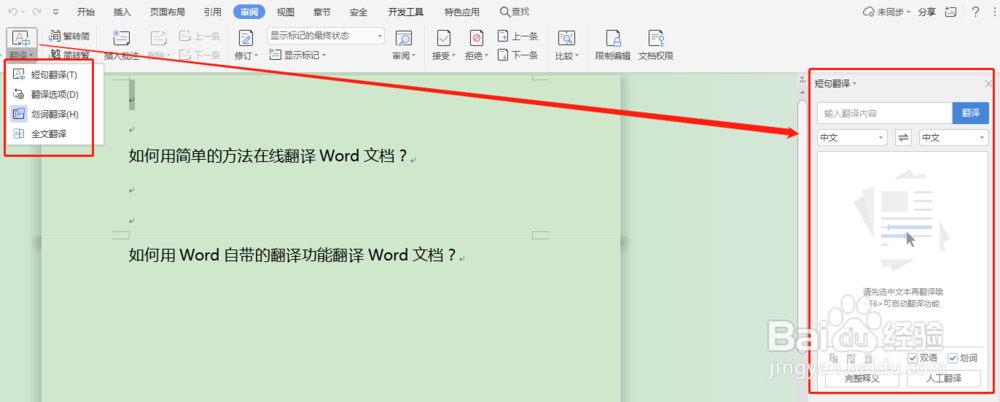Open the target language 中文 dropdown
This screenshot has height=402, width=1000.
pyautogui.click(x=953, y=137)
